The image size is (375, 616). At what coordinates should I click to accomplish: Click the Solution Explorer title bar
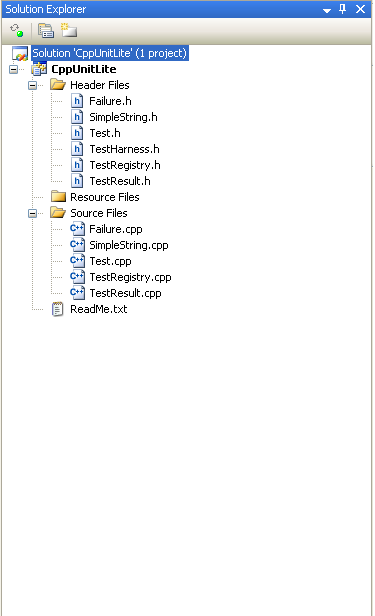(186, 9)
